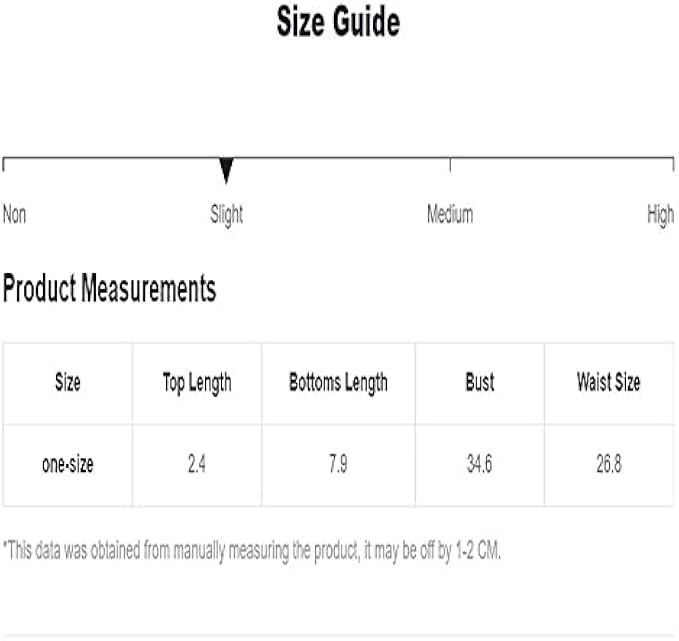Click the black triangle marker on the scale
679x641 pixels.
click(x=226, y=170)
